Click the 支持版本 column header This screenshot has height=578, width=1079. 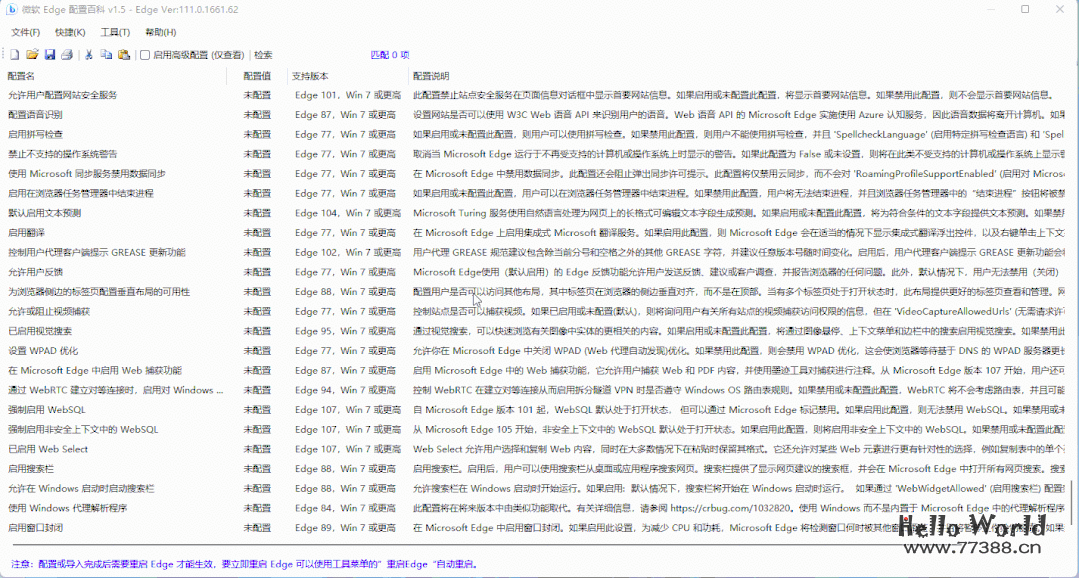[x=311, y=76]
